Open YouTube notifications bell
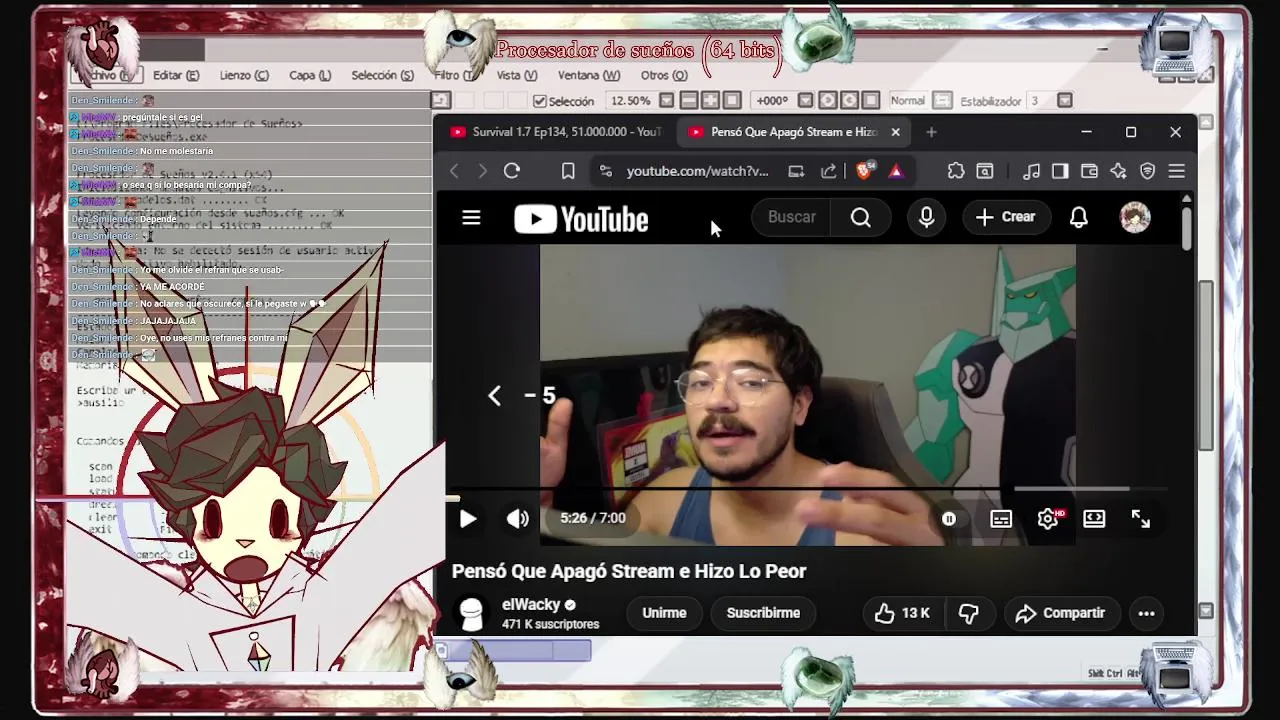The image size is (1280, 720). pyautogui.click(x=1079, y=217)
